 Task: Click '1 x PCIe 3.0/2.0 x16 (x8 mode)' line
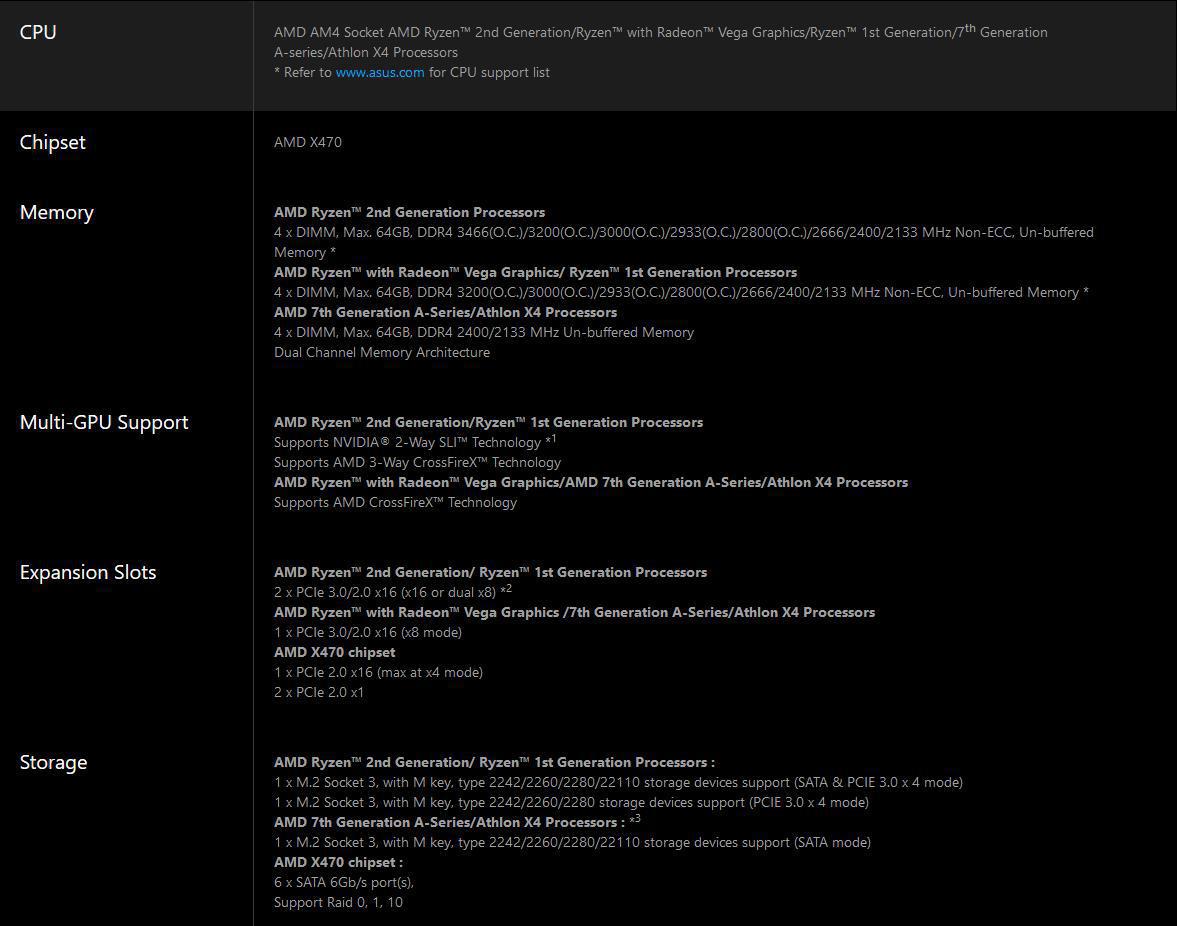point(368,633)
